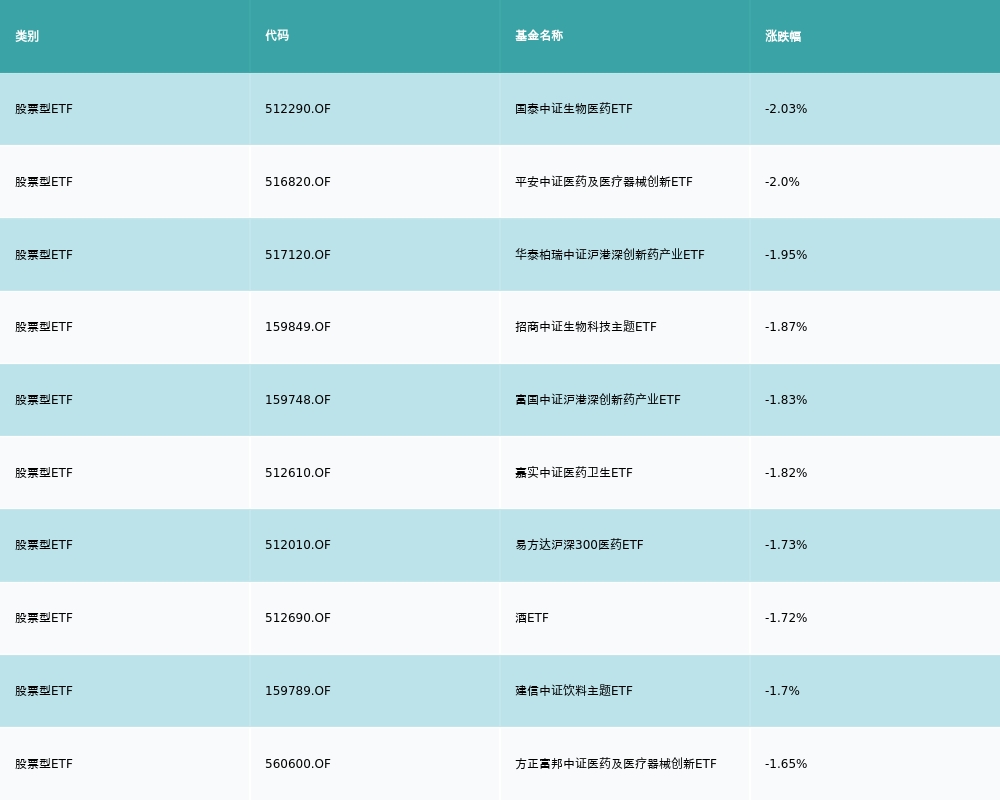
Task: Click the -1.82% change value
Action: (x=786, y=473)
